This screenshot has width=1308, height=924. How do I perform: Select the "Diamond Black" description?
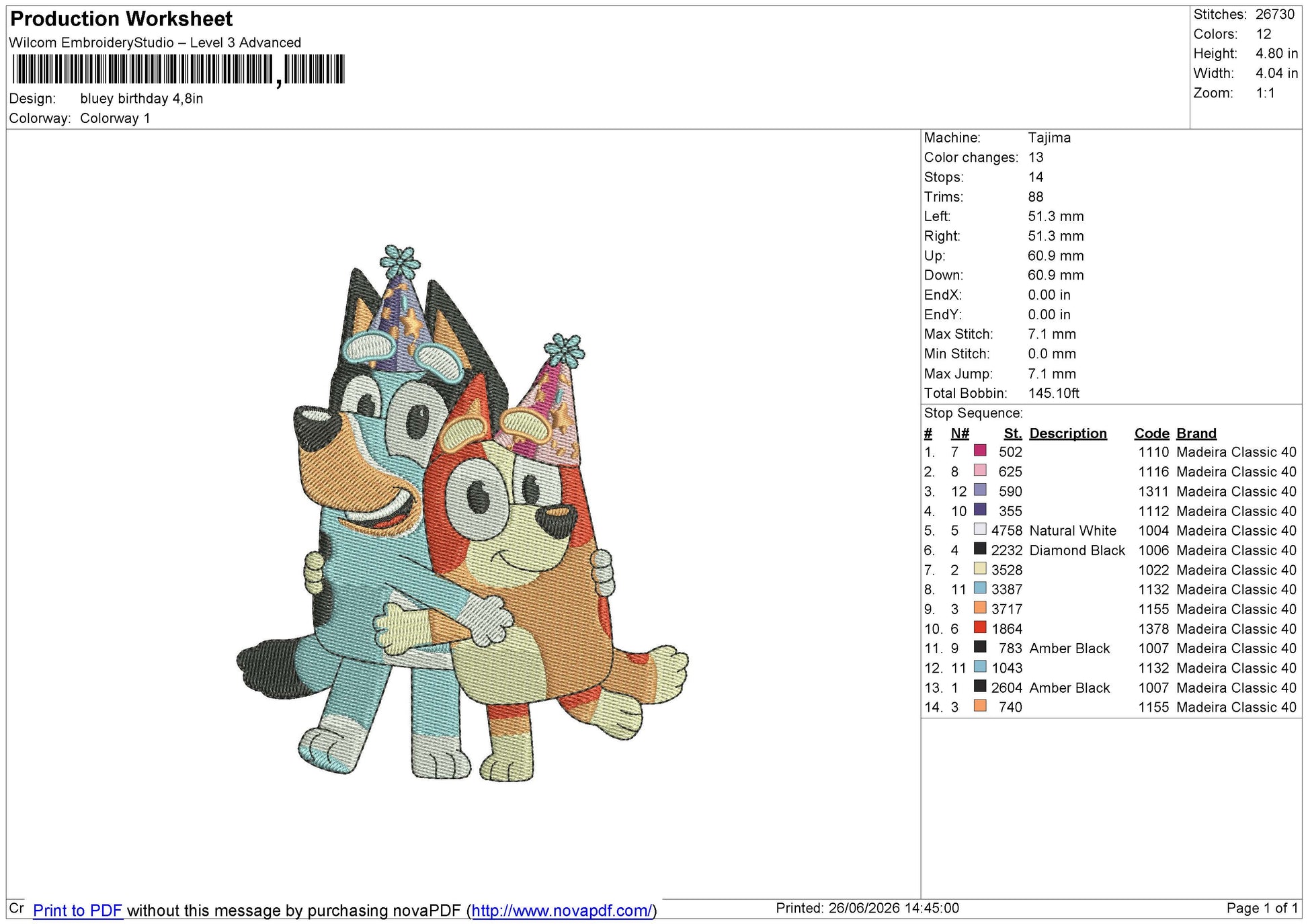click(x=1077, y=550)
